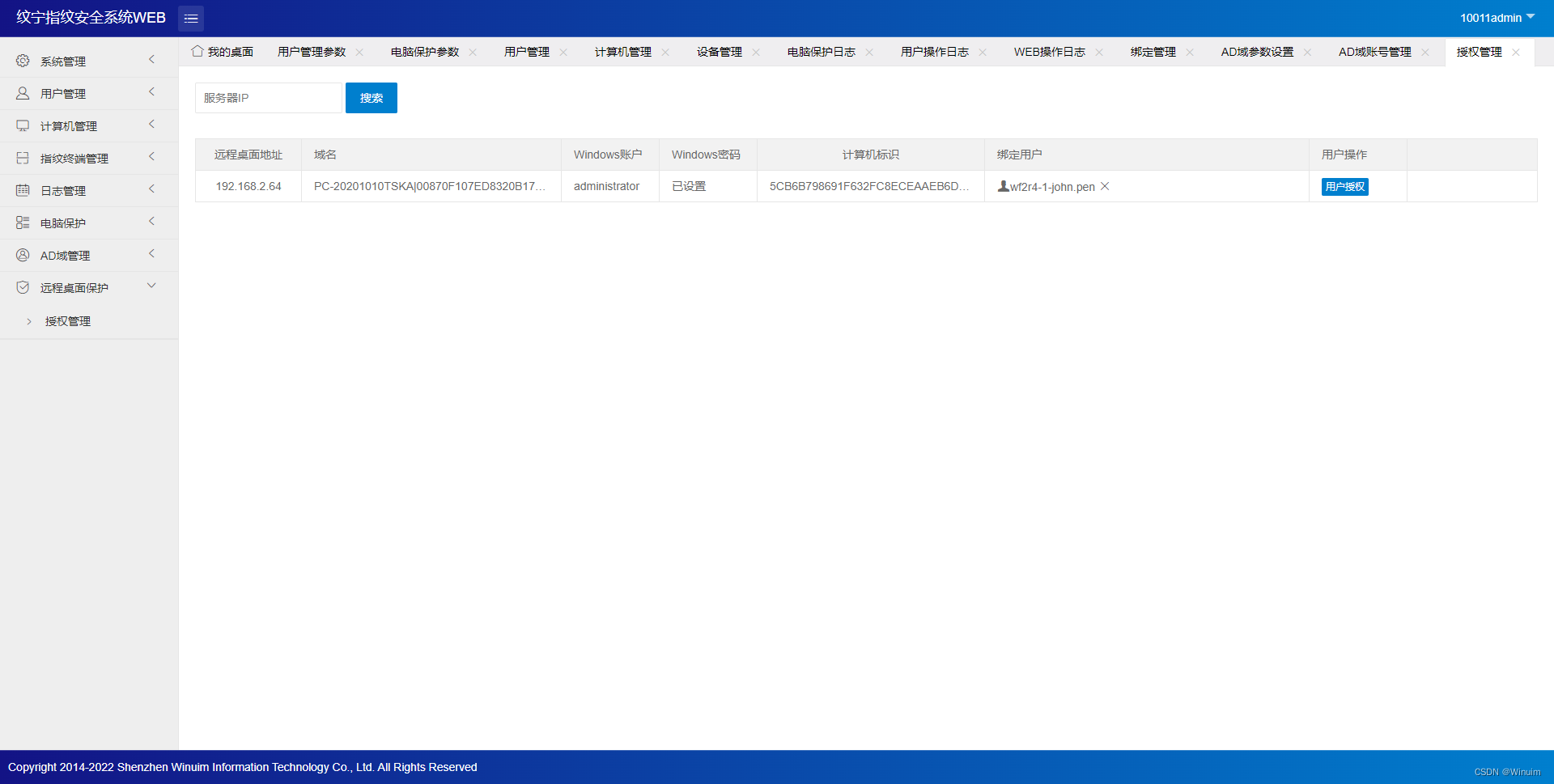Close the 用户操作日志 tab
Viewport: 1554px width, 784px height.
pyautogui.click(x=983, y=52)
